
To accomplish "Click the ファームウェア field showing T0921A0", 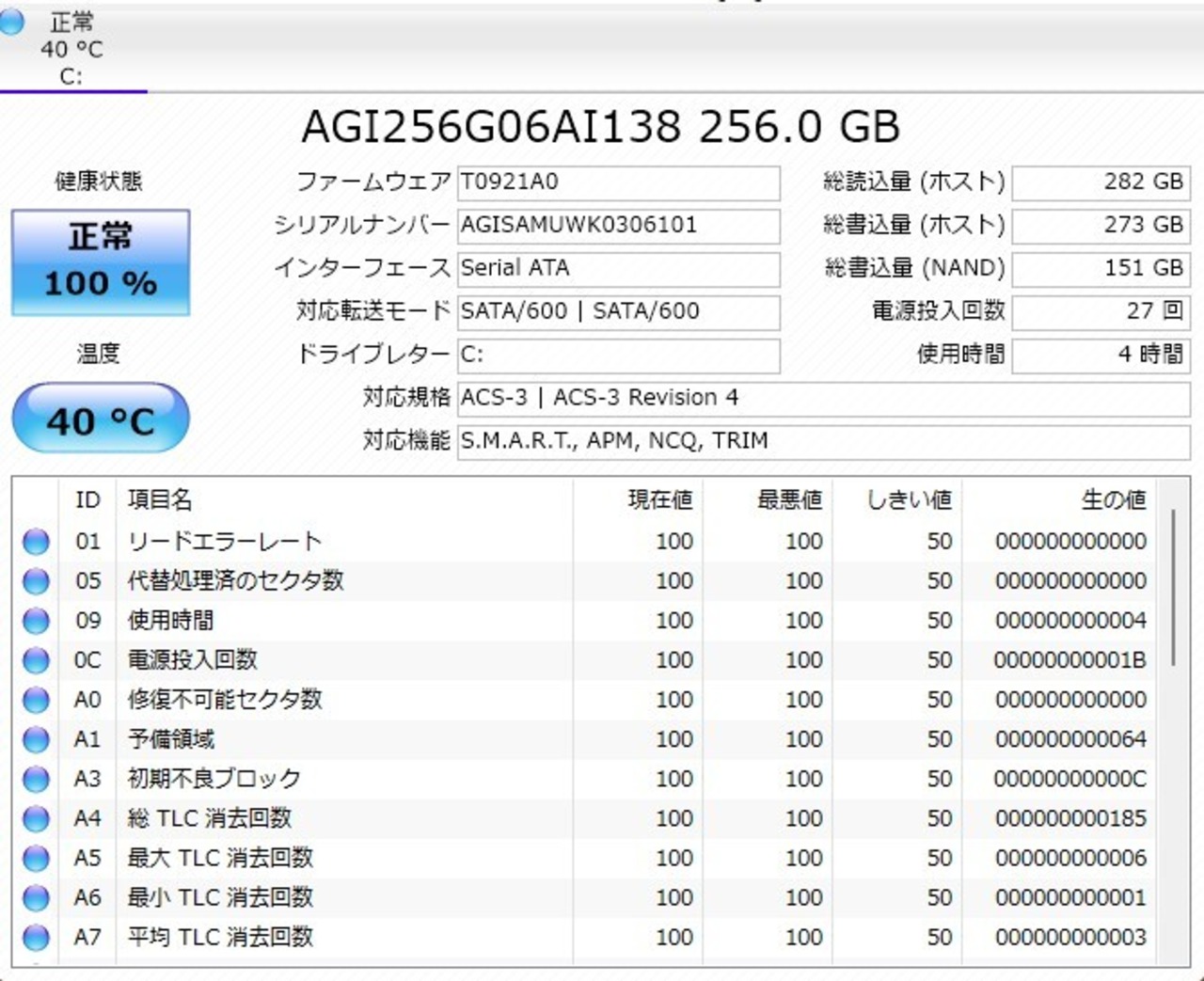I will (618, 182).
